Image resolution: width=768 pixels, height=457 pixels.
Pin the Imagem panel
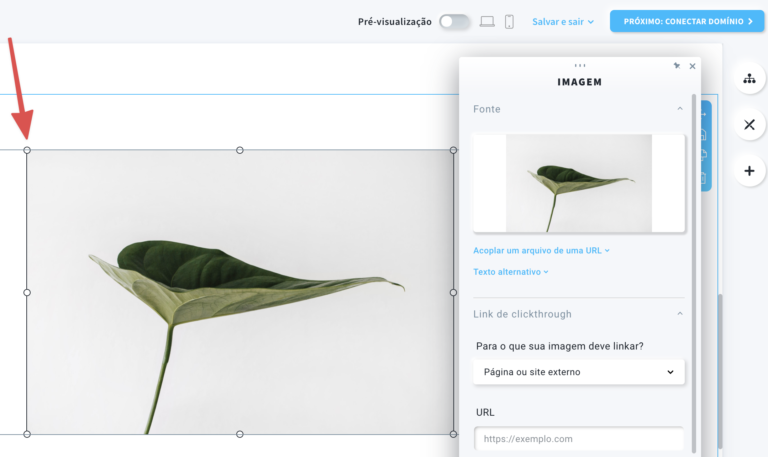click(677, 66)
